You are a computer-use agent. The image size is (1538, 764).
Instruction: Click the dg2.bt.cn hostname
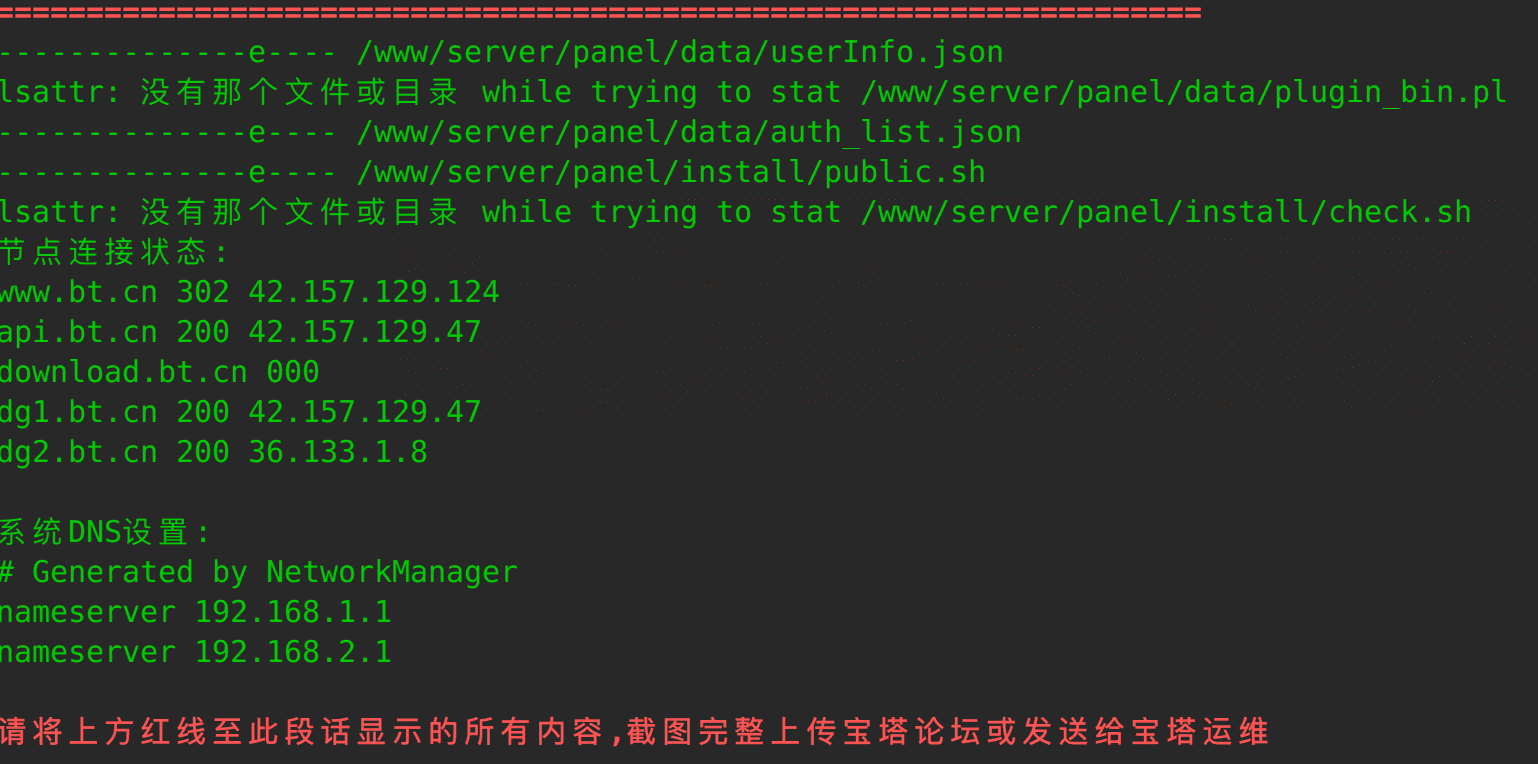coord(78,452)
